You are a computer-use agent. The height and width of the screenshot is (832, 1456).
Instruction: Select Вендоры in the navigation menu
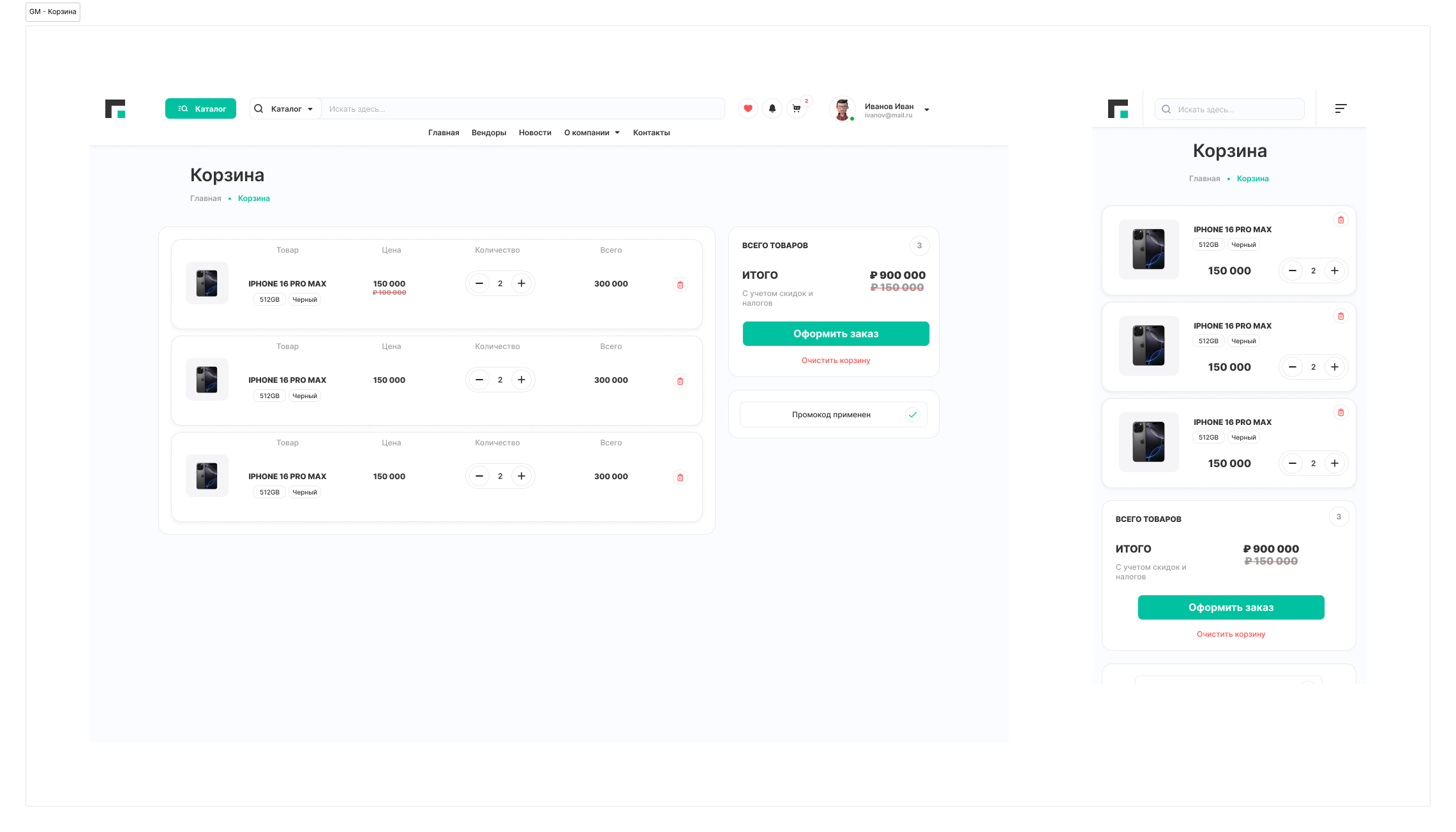[x=489, y=133]
